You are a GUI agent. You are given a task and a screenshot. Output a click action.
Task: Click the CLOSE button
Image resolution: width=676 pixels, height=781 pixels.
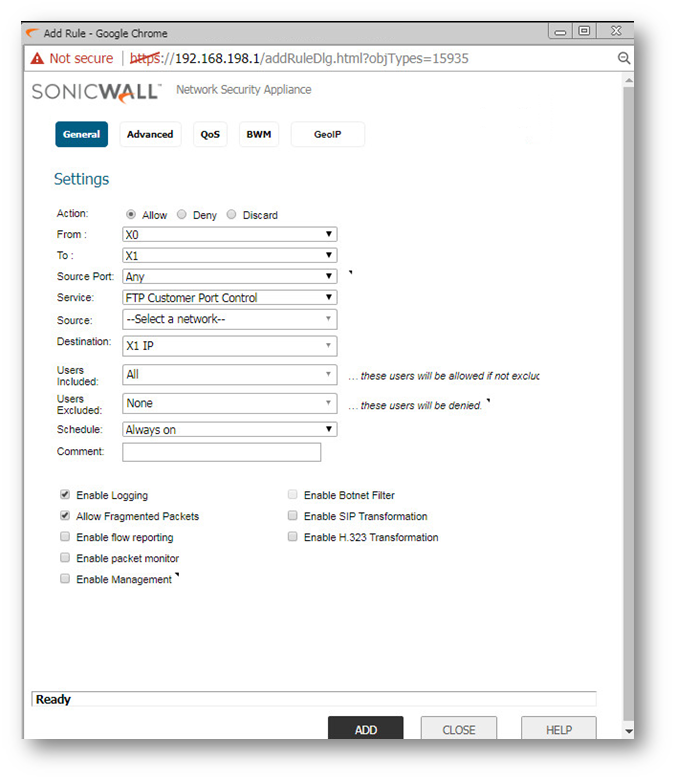tap(459, 728)
